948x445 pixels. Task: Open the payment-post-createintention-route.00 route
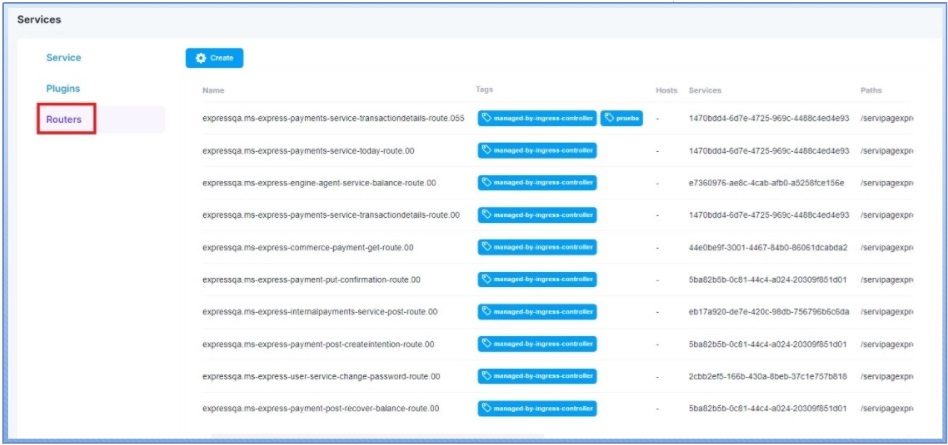pos(318,344)
